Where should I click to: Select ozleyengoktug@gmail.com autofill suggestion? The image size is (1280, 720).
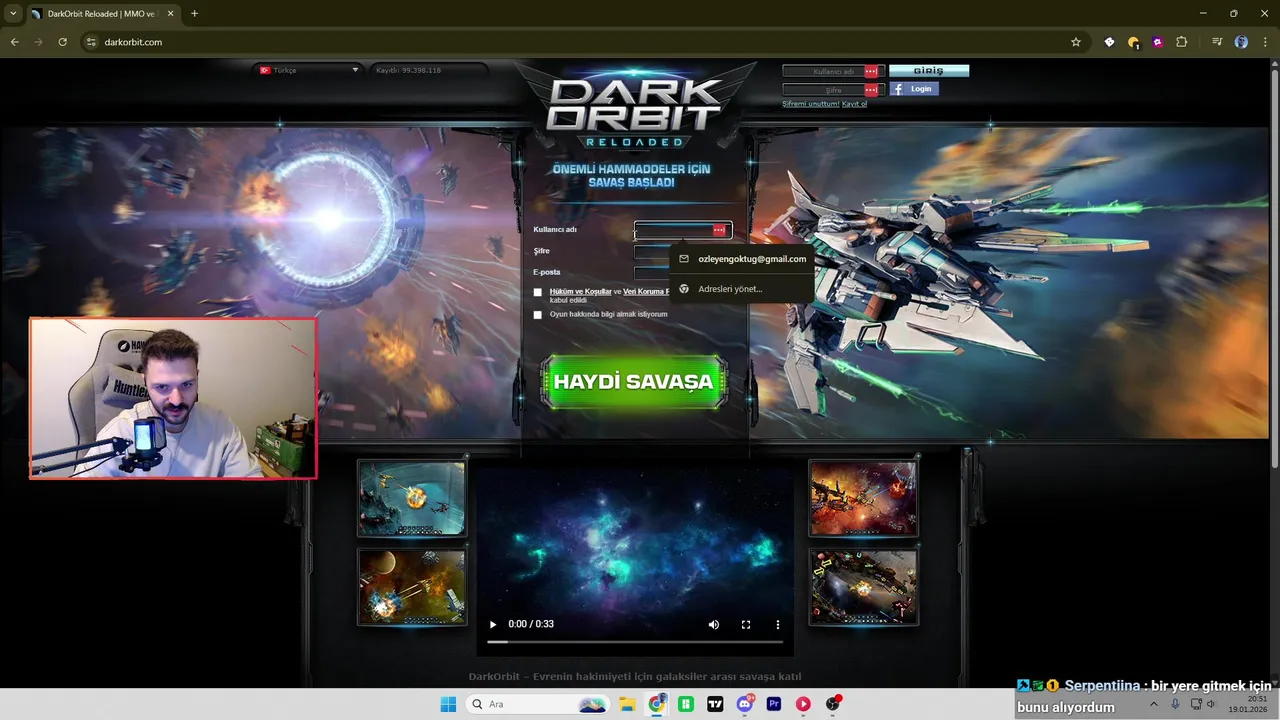(741, 259)
